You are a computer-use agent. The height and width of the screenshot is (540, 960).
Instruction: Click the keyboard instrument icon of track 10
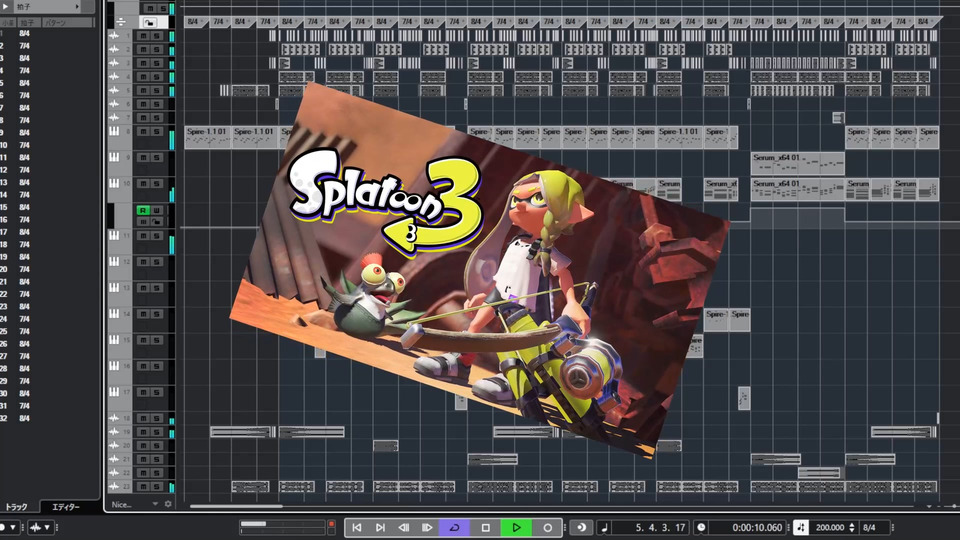[x=114, y=183]
